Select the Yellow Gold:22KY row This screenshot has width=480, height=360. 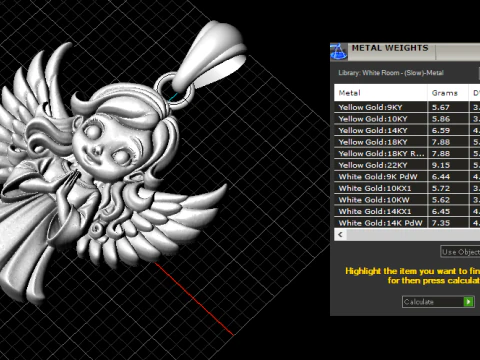pos(407,165)
